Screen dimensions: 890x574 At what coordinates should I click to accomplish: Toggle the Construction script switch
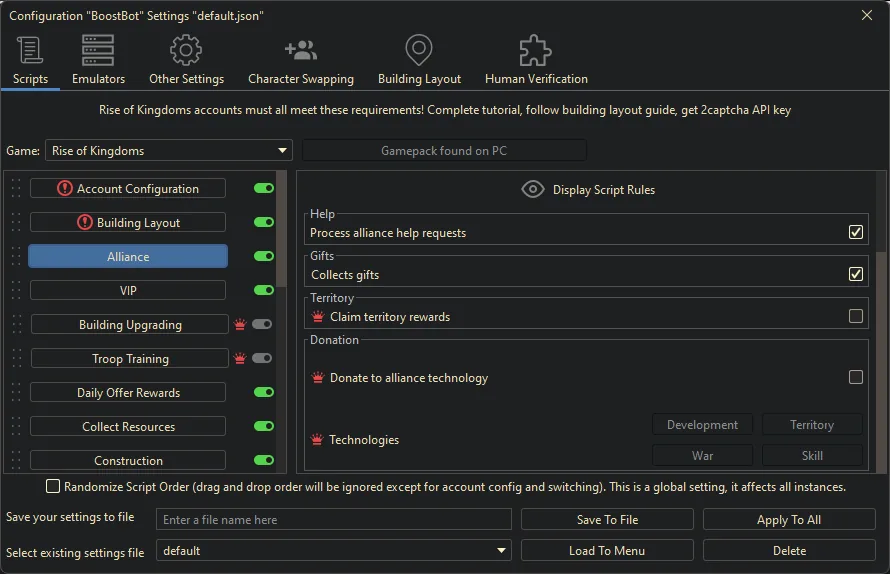pyautogui.click(x=264, y=460)
